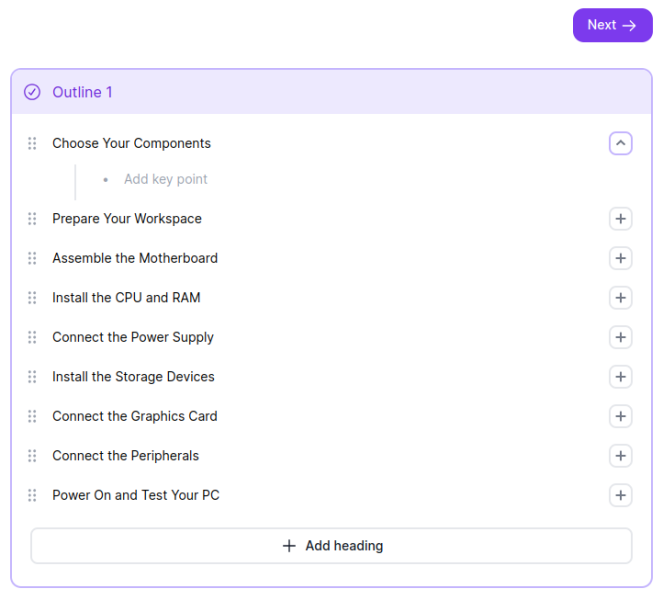The width and height of the screenshot is (663, 600).
Task: Expand key points for Connect the Peripherals
Action: (x=620, y=456)
